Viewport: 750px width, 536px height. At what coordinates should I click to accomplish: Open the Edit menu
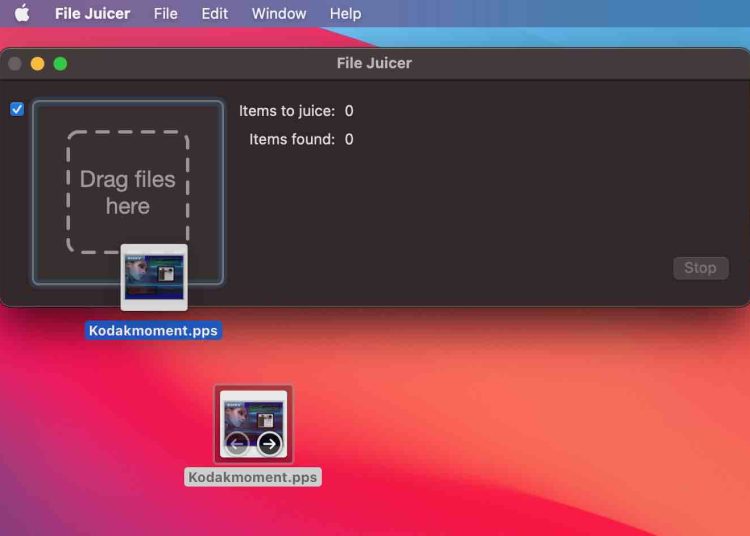point(214,14)
